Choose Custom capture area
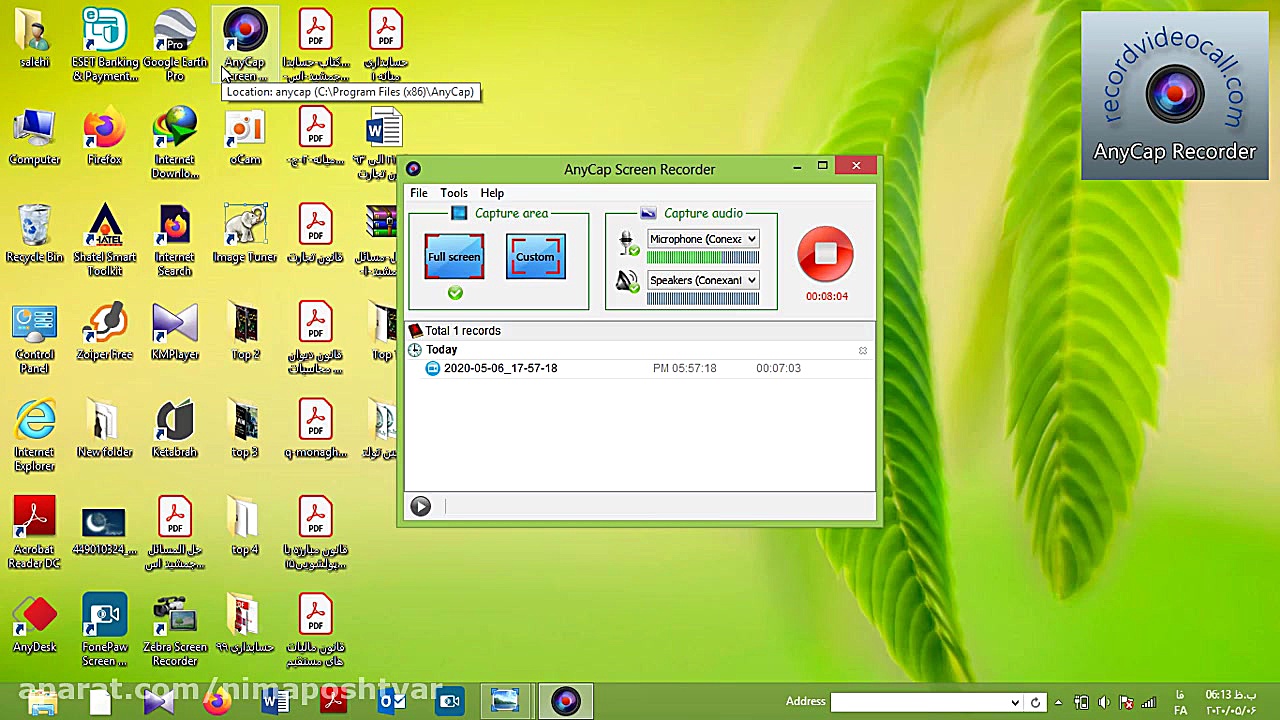1280x720 pixels. coord(535,257)
